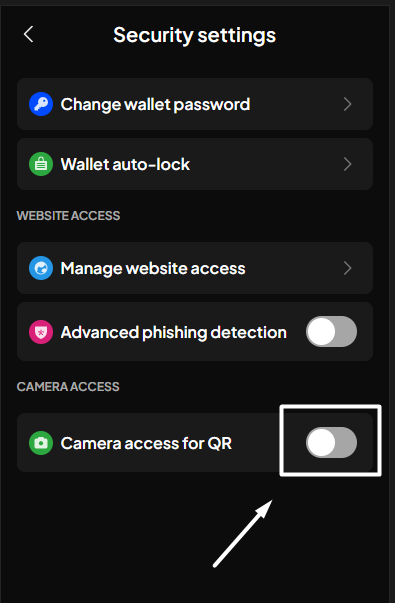The height and width of the screenshot is (603, 395).
Task: Select the Wallet auto-lock entry
Action: tap(195, 164)
